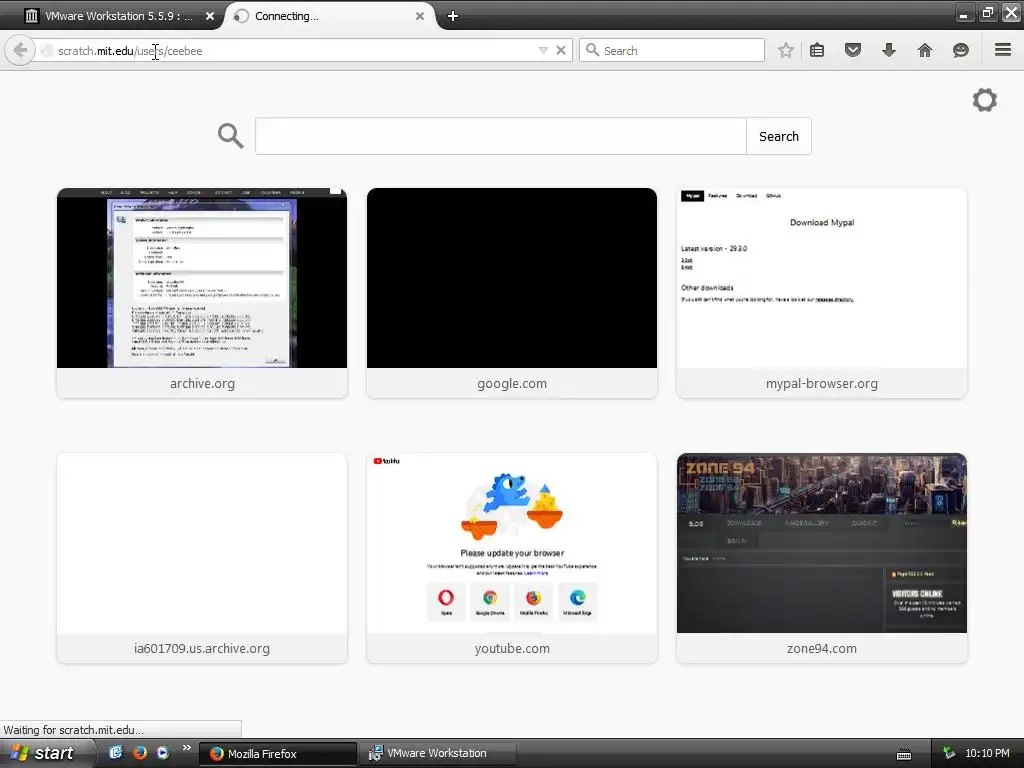Click the zone94.com tile label
This screenshot has width=1024, height=768.
(x=822, y=648)
